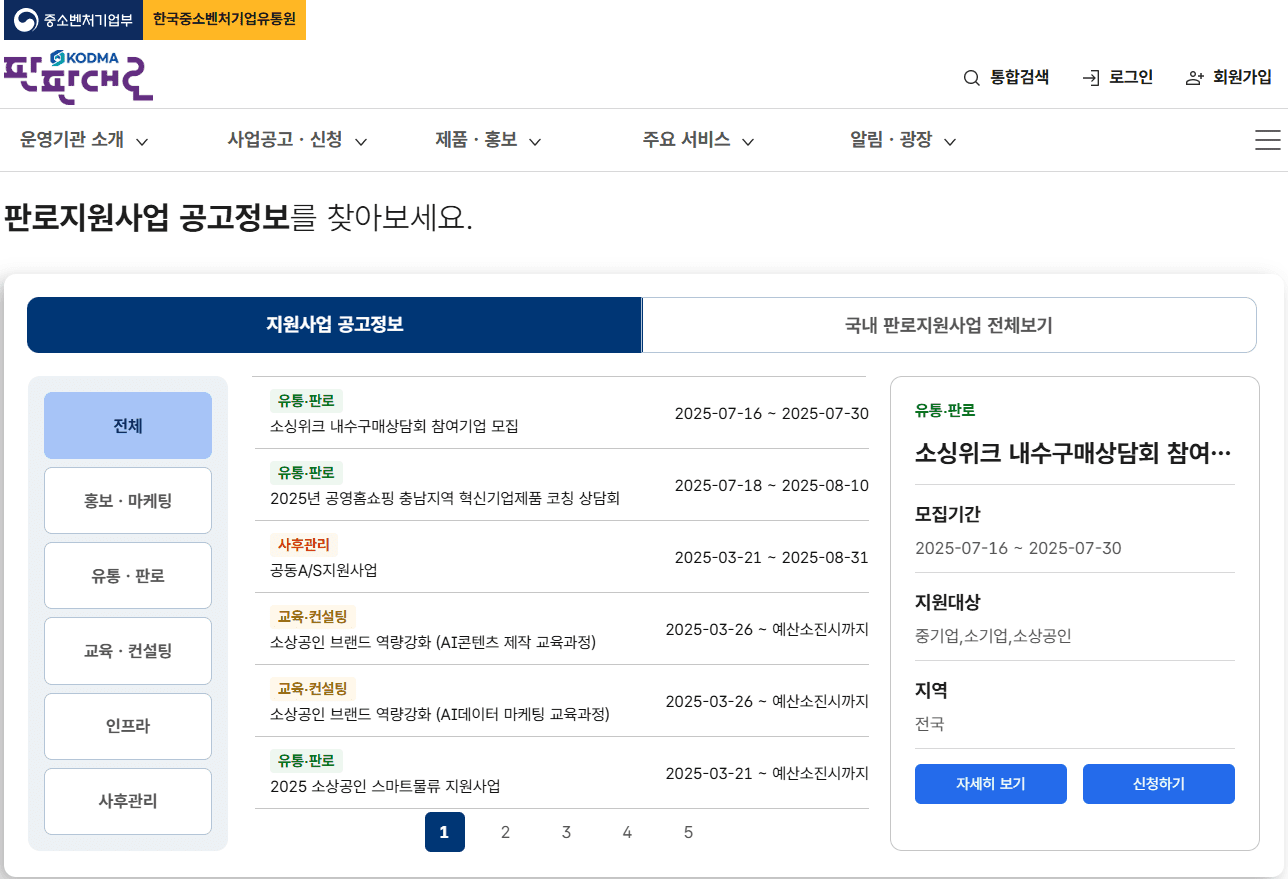Open the 주요 서비스 menu
The height and width of the screenshot is (879, 1288).
pyautogui.click(x=698, y=140)
